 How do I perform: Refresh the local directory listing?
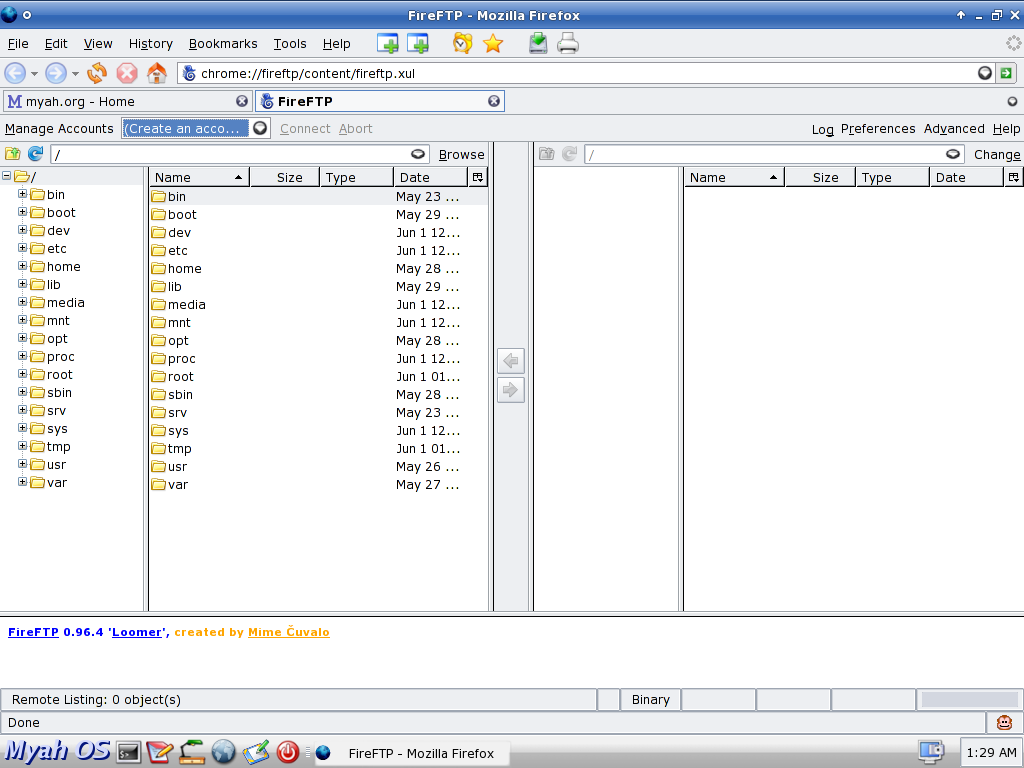(x=35, y=154)
